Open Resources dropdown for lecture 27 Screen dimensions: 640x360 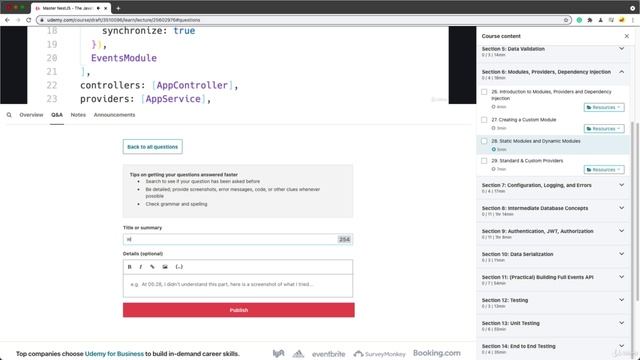[604, 129]
